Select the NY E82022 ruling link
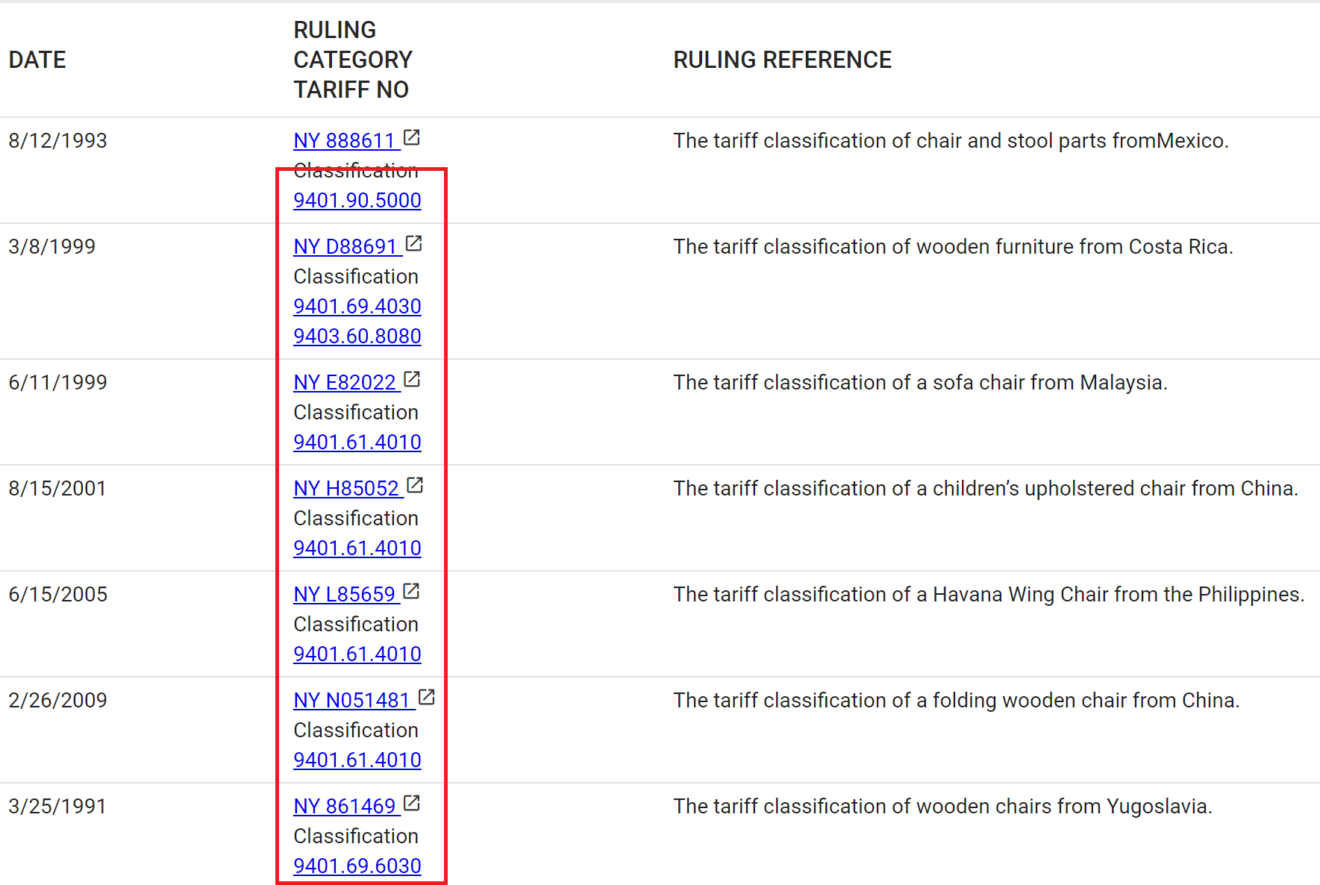This screenshot has height=885, width=1320. point(344,381)
